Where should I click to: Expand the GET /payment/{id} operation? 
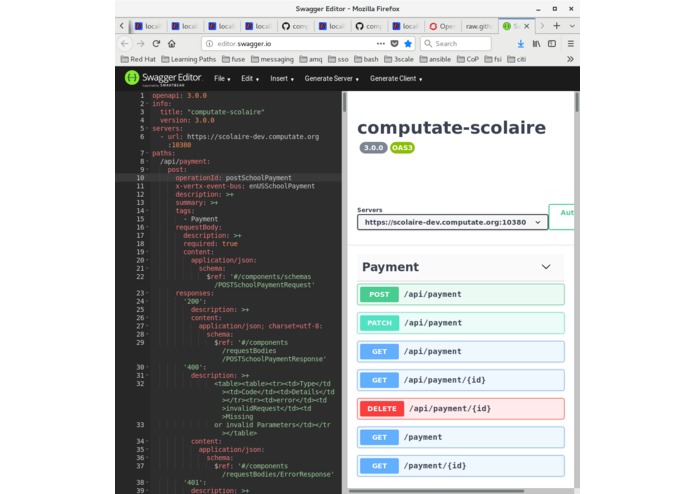(461, 466)
